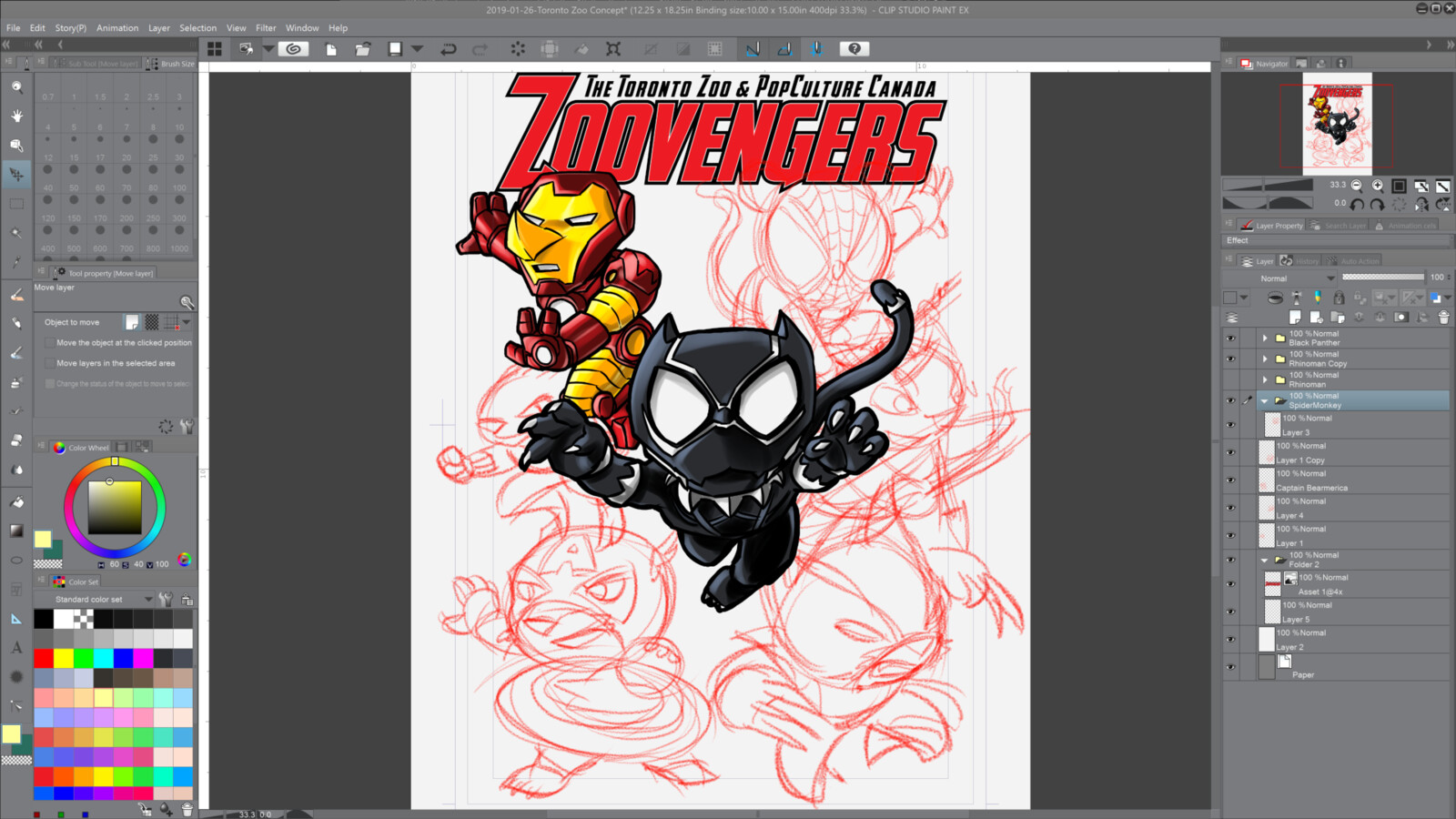Select the Hand move tool
The image size is (1456, 819).
(16, 116)
